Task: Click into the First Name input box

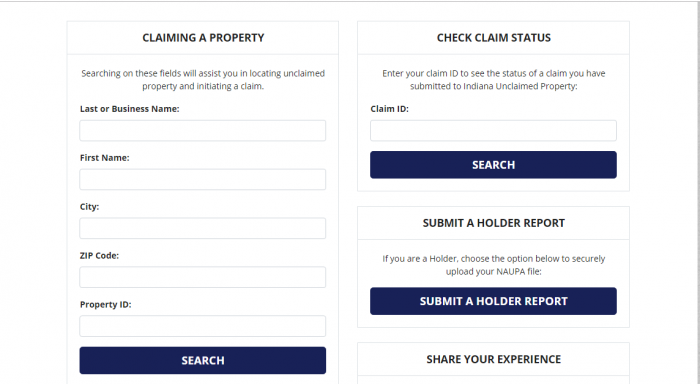Action: (203, 179)
